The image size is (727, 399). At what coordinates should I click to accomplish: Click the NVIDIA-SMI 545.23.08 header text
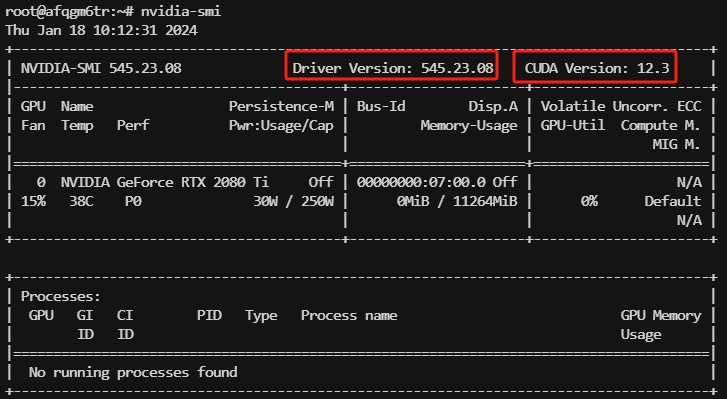coord(101,68)
